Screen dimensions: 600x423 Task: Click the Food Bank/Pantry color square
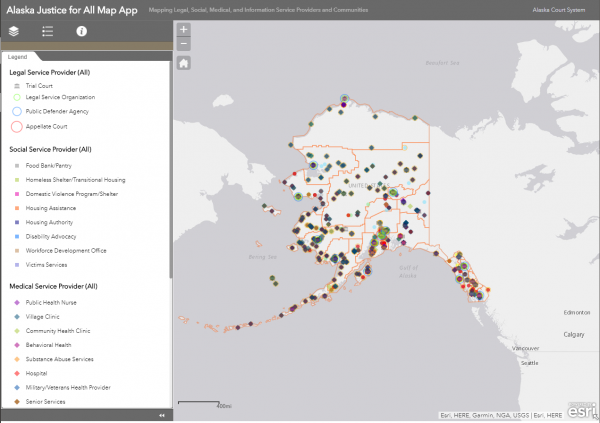click(x=16, y=164)
